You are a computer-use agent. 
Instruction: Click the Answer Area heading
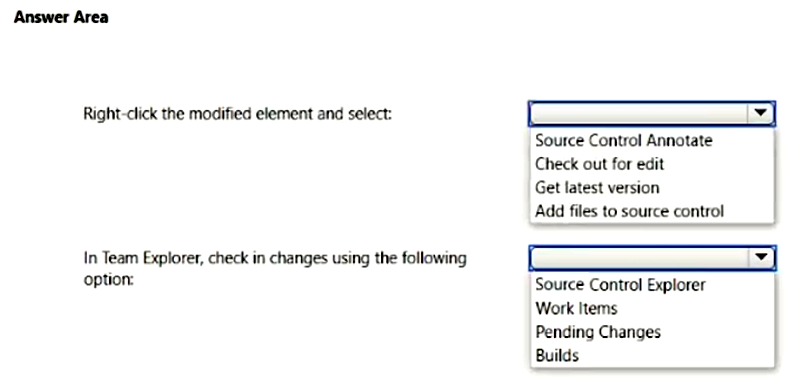[x=61, y=17]
